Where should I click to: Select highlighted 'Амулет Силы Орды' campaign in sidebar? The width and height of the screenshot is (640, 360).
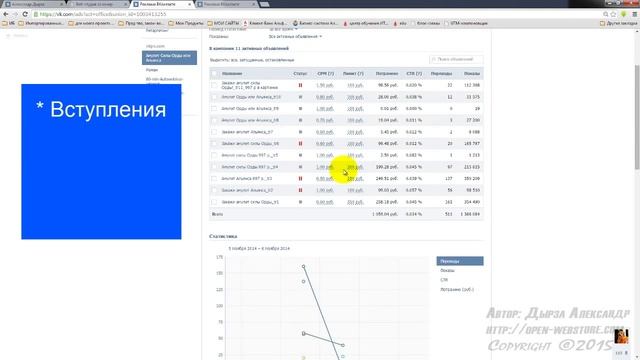click(x=169, y=58)
